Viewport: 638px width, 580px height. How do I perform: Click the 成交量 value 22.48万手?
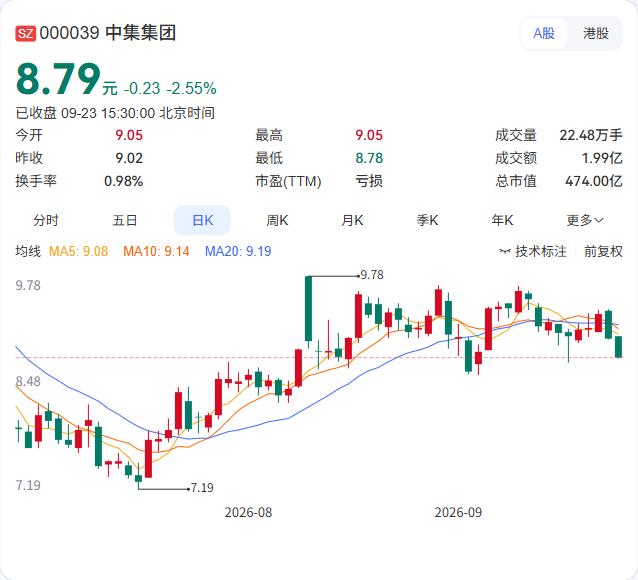coord(591,135)
